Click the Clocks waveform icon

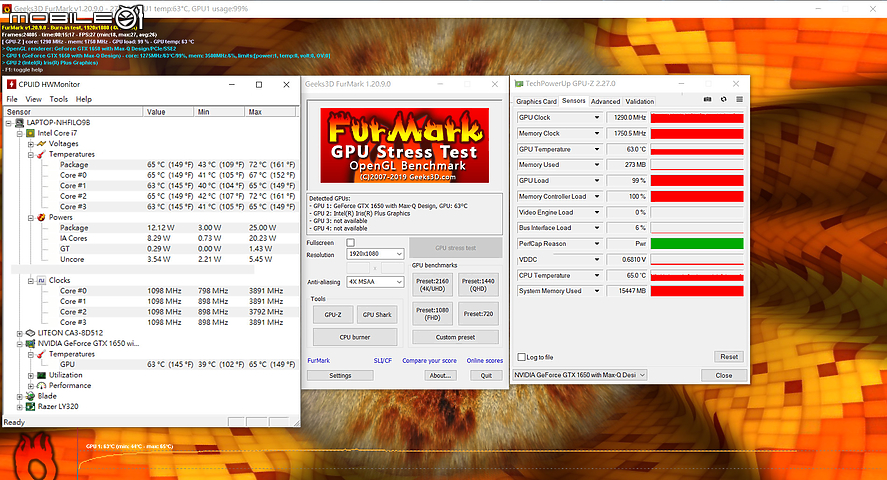41,280
